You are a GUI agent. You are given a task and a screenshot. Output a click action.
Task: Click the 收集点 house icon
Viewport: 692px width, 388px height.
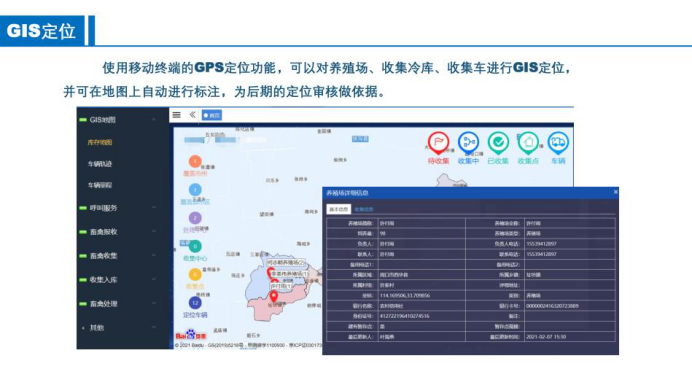point(528,143)
